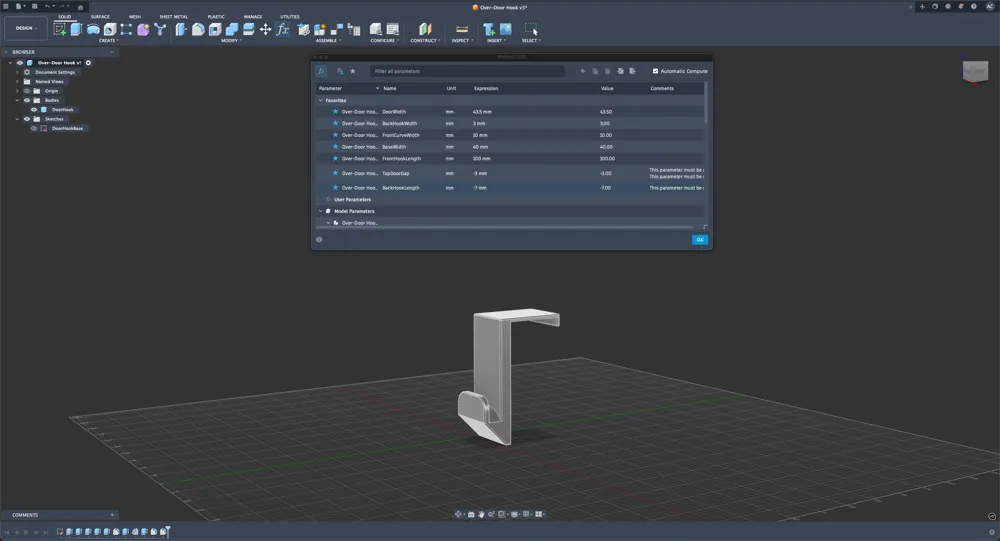Click timeline play button
This screenshot has width=1000, height=541.
[x=26, y=532]
